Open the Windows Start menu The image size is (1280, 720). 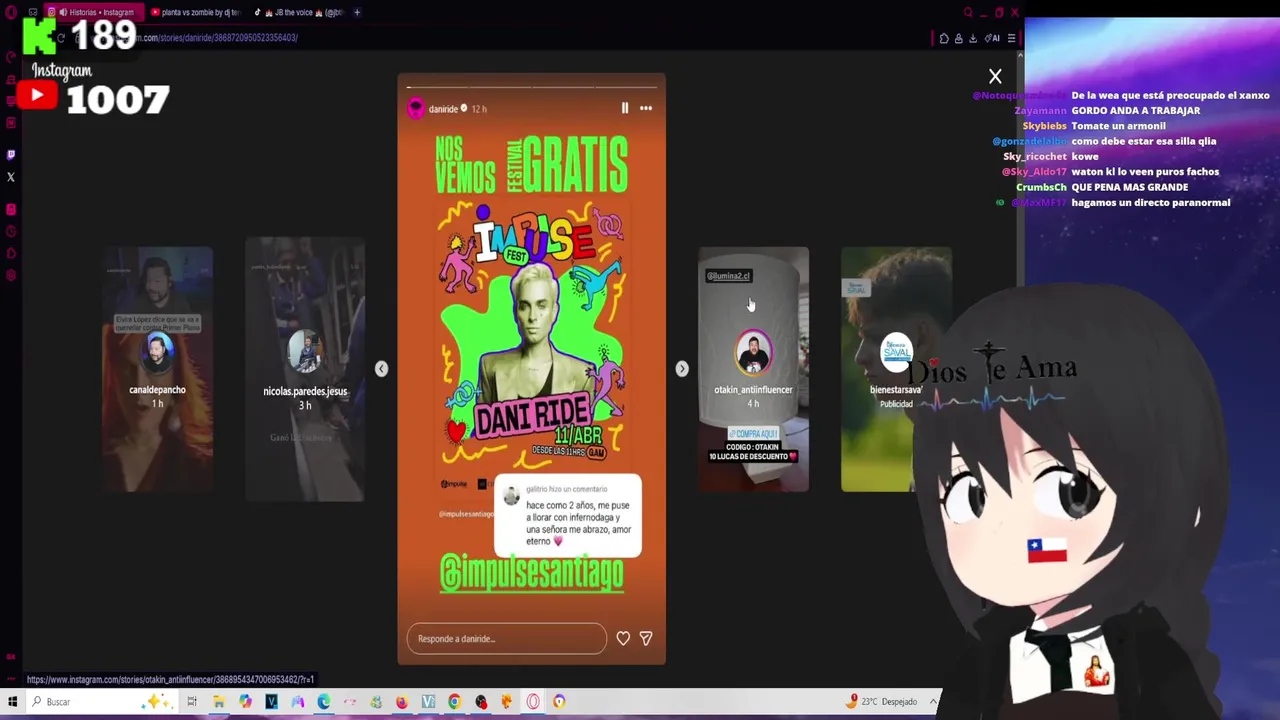pyautogui.click(x=12, y=701)
